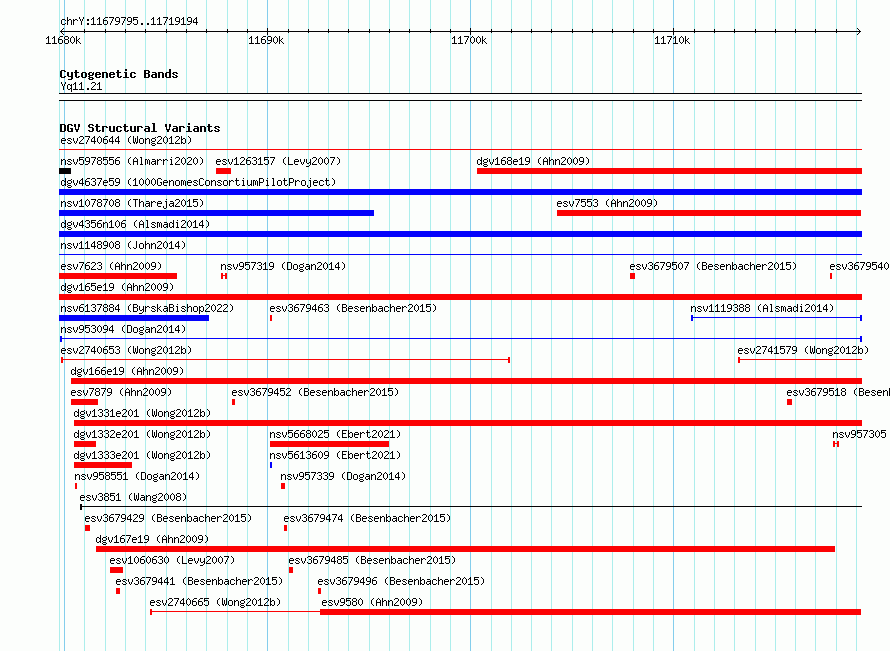Click the blue bar beneath nsv6137884
Image resolution: width=890 pixels, height=651 pixels.
[x=134, y=318]
